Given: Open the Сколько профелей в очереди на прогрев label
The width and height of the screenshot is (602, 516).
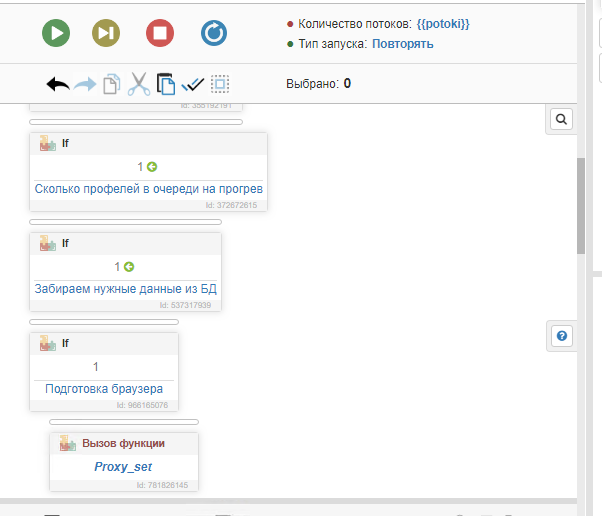Looking at the screenshot, I should pos(149,188).
